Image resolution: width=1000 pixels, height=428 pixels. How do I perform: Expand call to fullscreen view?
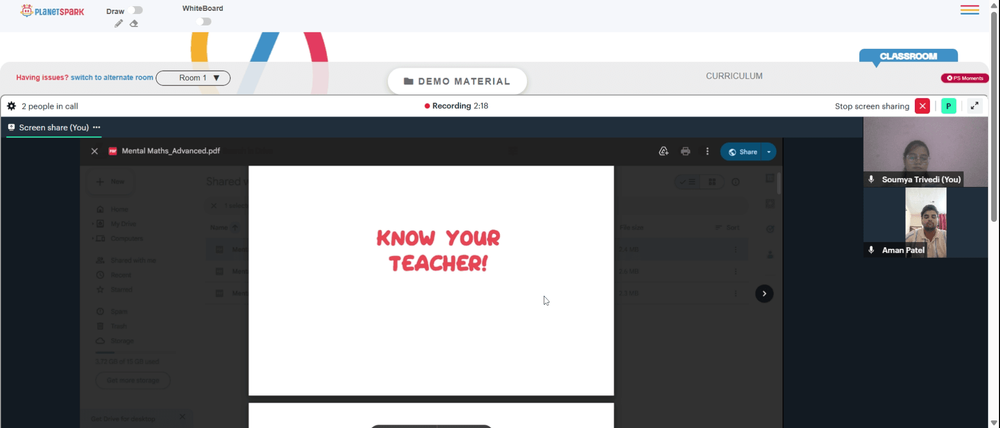coord(974,106)
